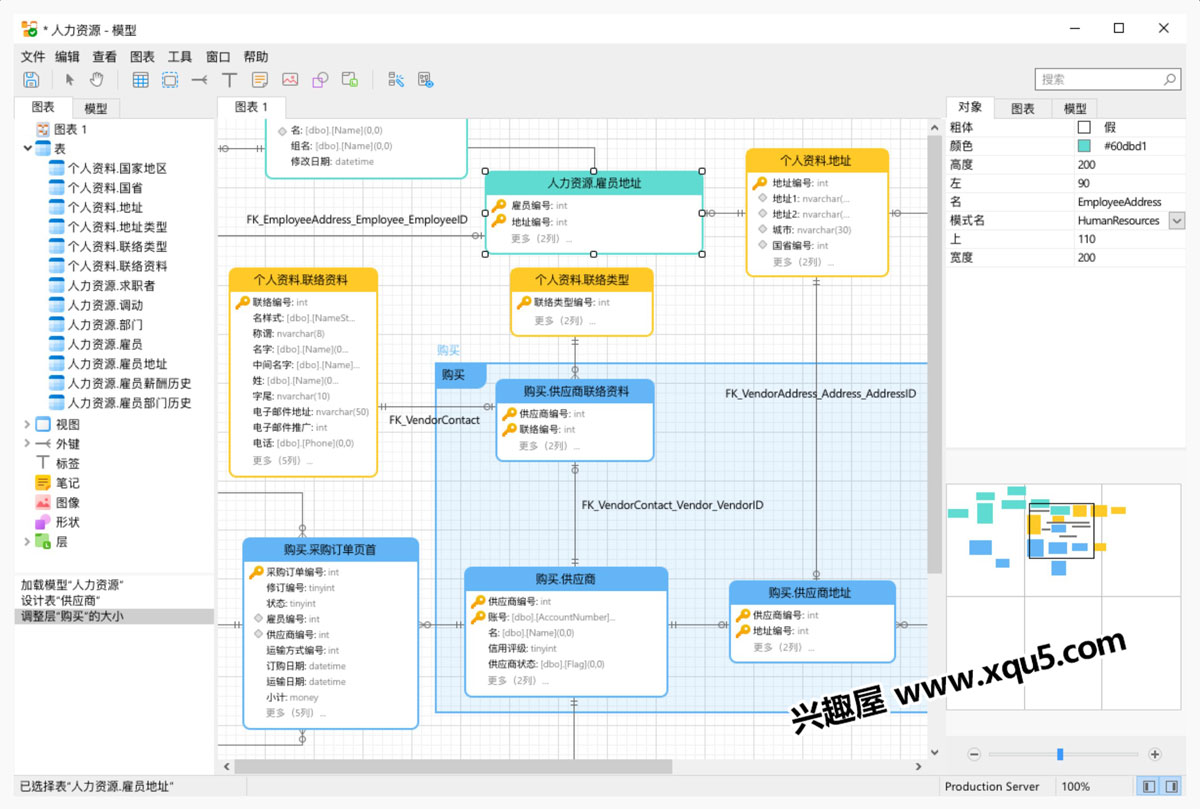Click the 图表 1 diagram icon in tree
Image resolution: width=1200 pixels, height=809 pixels.
click(43, 129)
